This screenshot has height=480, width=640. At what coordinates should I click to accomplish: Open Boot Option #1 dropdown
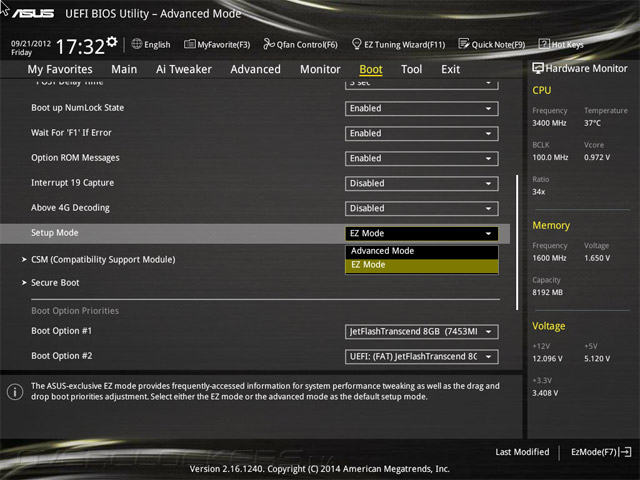coord(422,332)
